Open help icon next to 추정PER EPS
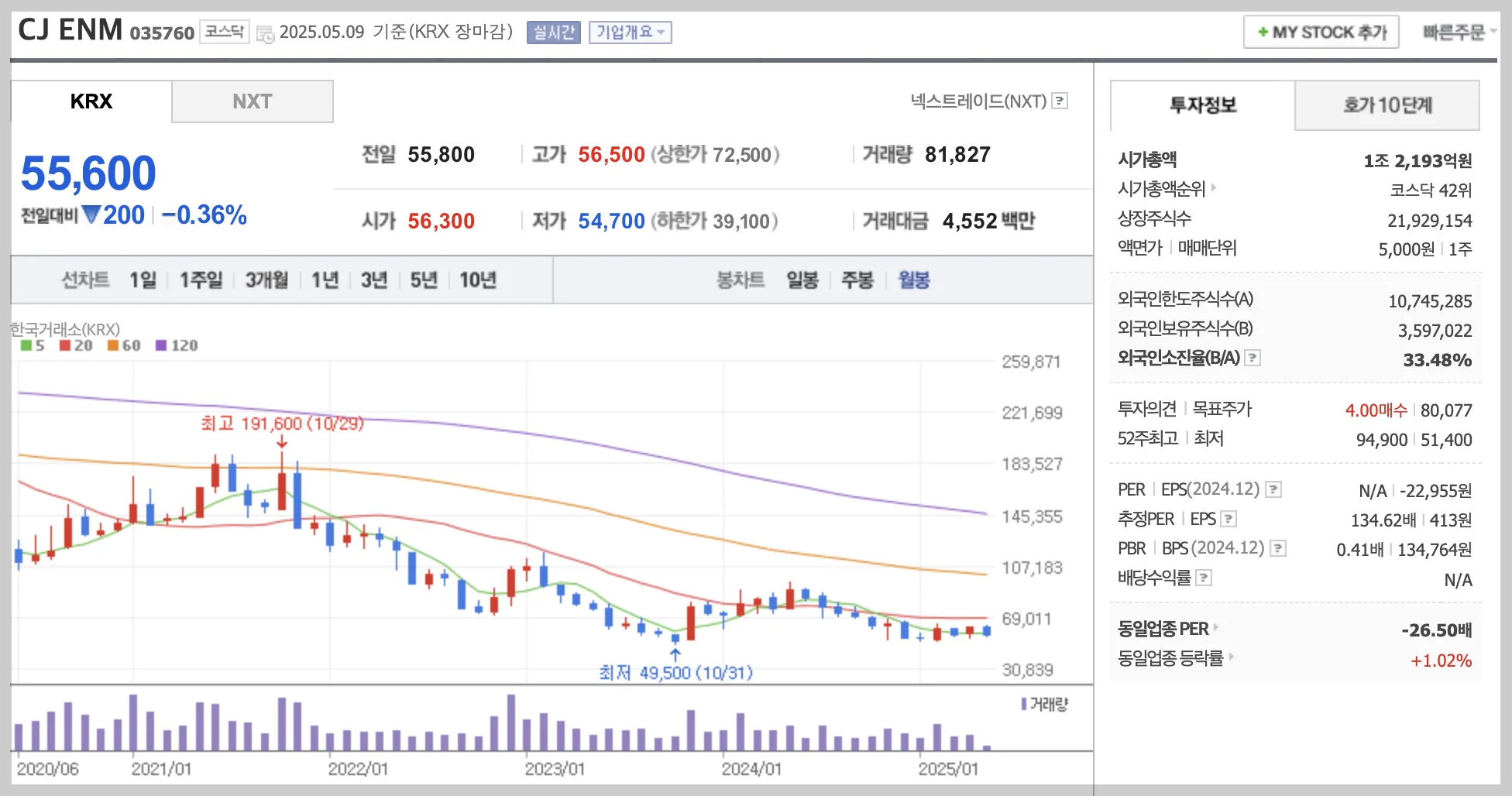1512x796 pixels. 1228,519
